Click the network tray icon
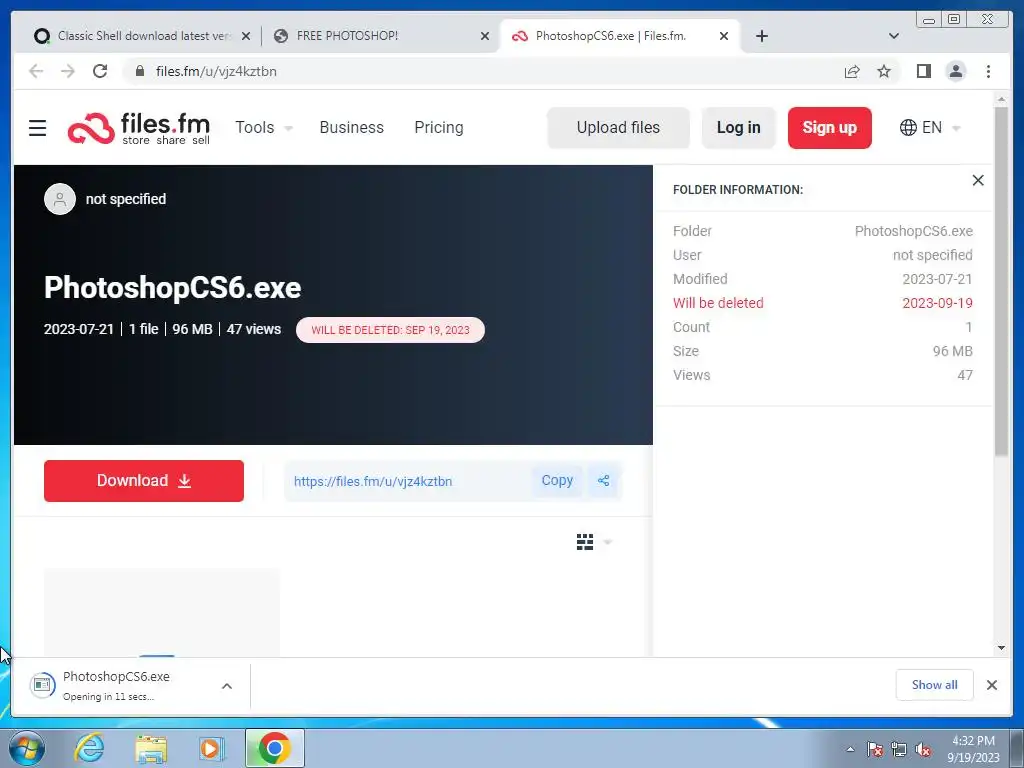The image size is (1024, 768). (899, 749)
